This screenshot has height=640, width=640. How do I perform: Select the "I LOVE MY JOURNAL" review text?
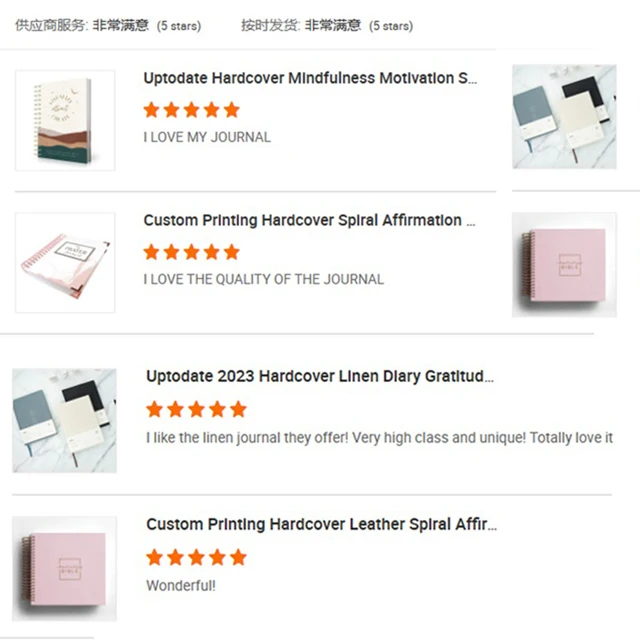(x=207, y=137)
